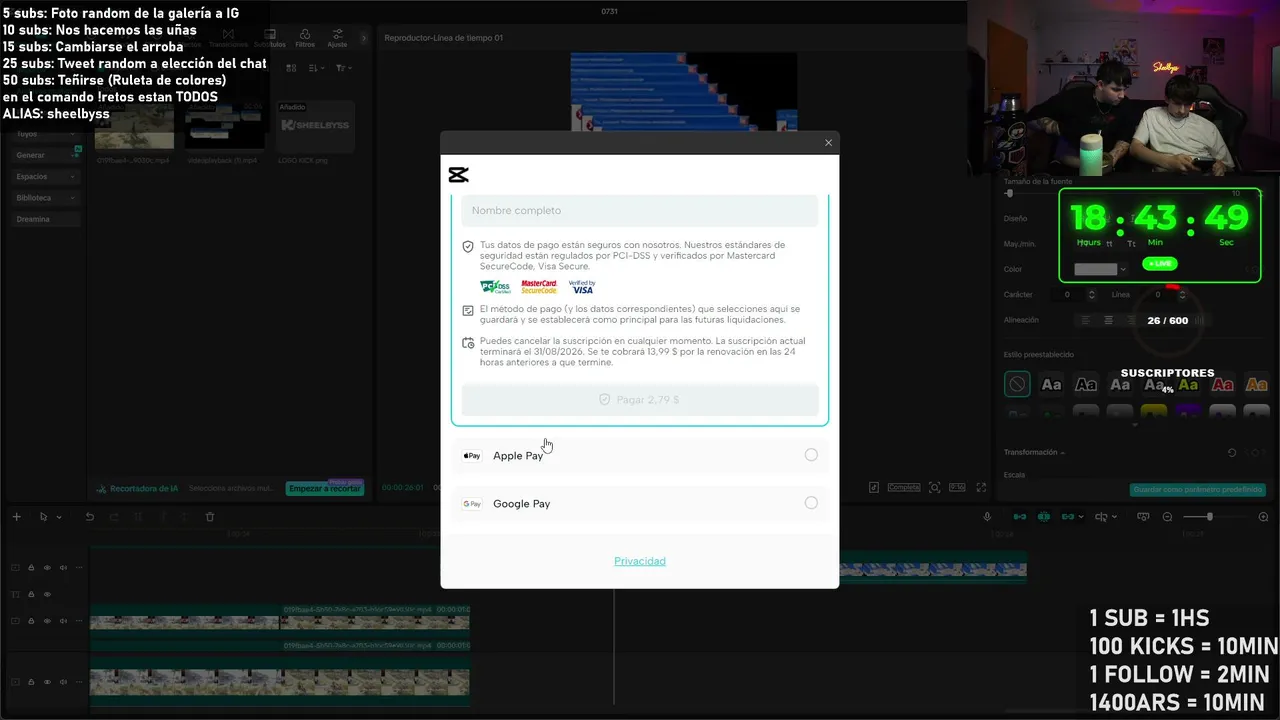Hide the bottom timeline track
The width and height of the screenshot is (1280, 720).
pos(47,682)
